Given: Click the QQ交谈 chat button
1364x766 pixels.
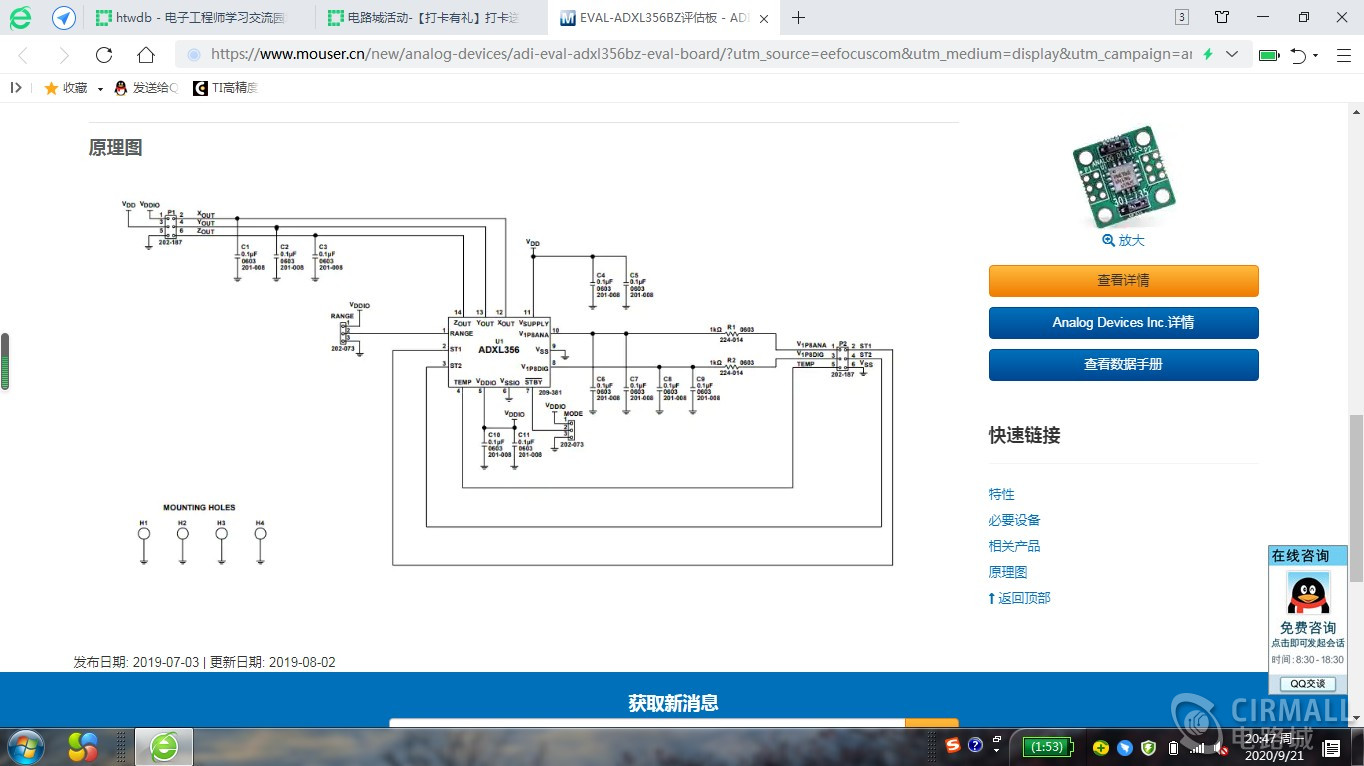Looking at the screenshot, I should coord(1307,684).
